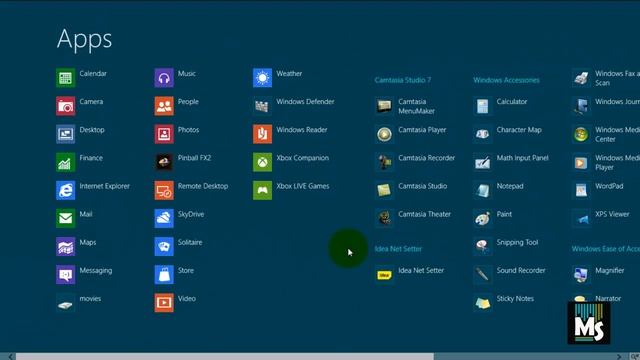The height and width of the screenshot is (360, 640).
Task: Open the Maps app icon
Action: [x=65, y=247]
